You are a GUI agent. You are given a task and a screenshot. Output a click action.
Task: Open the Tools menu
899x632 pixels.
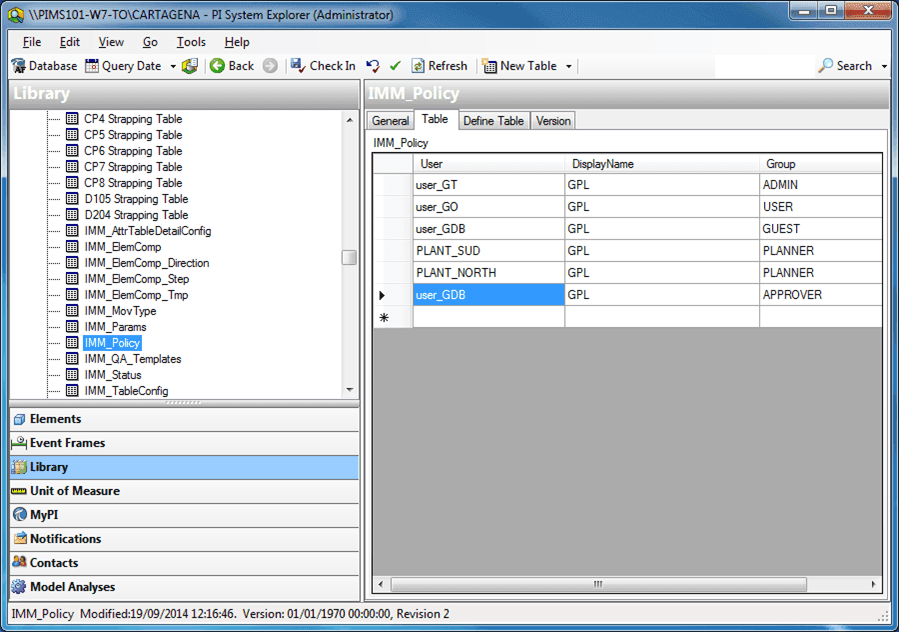tap(191, 42)
